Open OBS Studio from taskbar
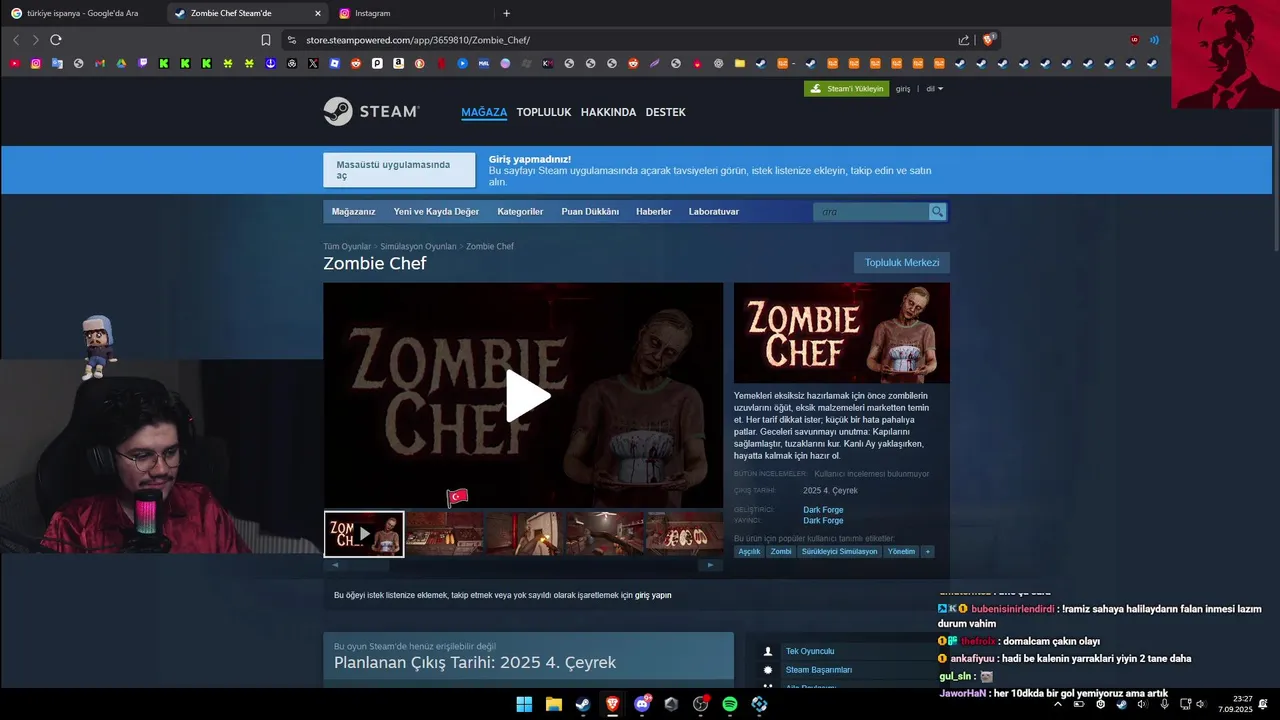This screenshot has width=1280, height=720. click(x=700, y=704)
